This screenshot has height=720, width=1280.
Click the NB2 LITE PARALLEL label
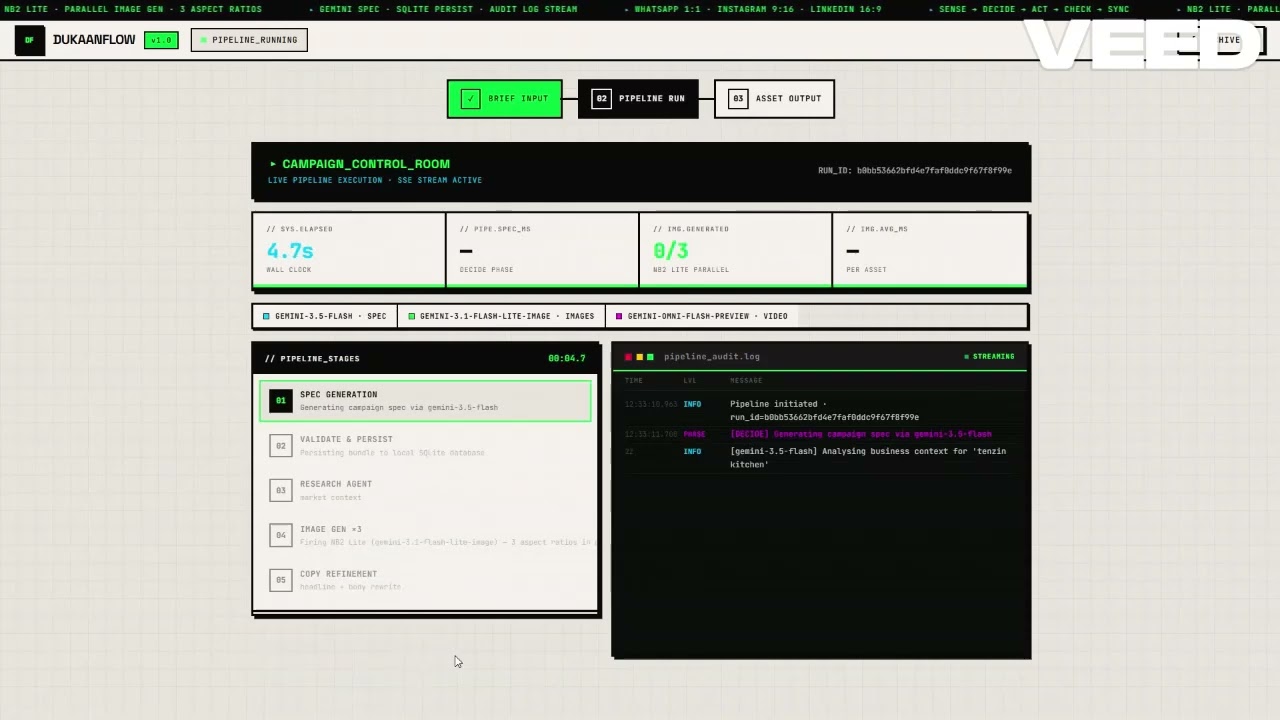point(691,270)
